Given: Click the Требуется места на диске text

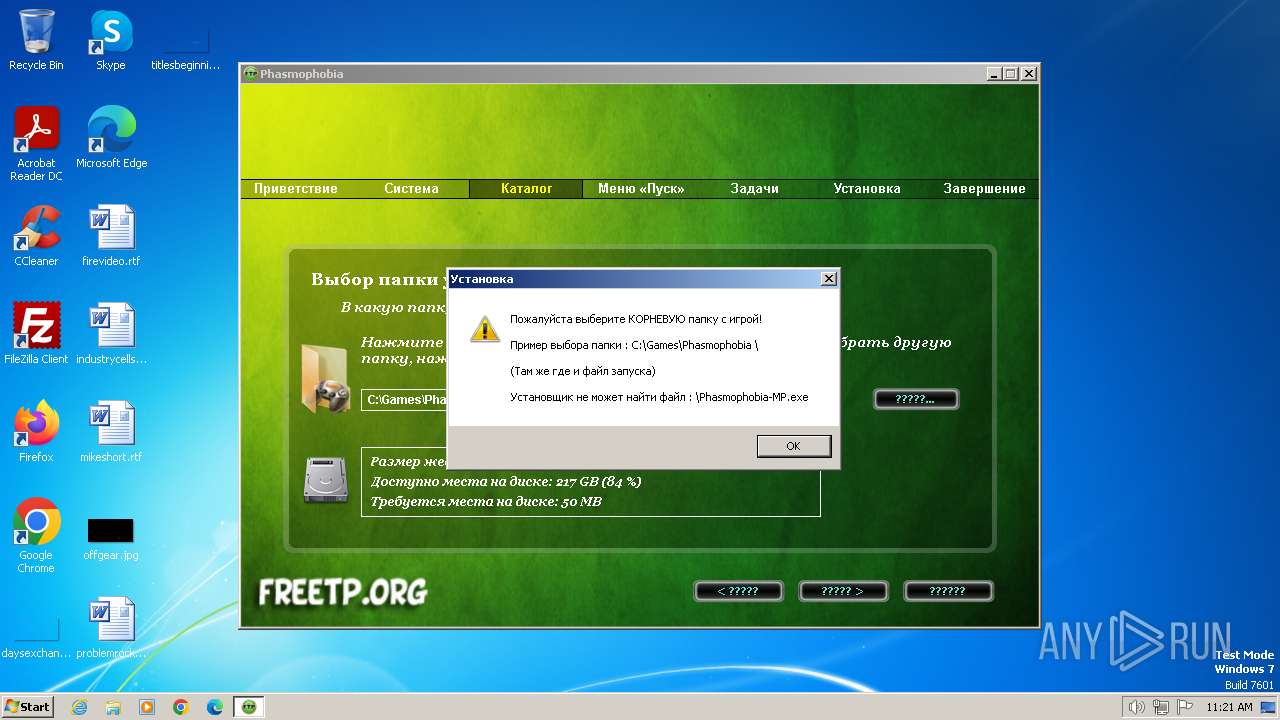Looking at the screenshot, I should [x=486, y=502].
